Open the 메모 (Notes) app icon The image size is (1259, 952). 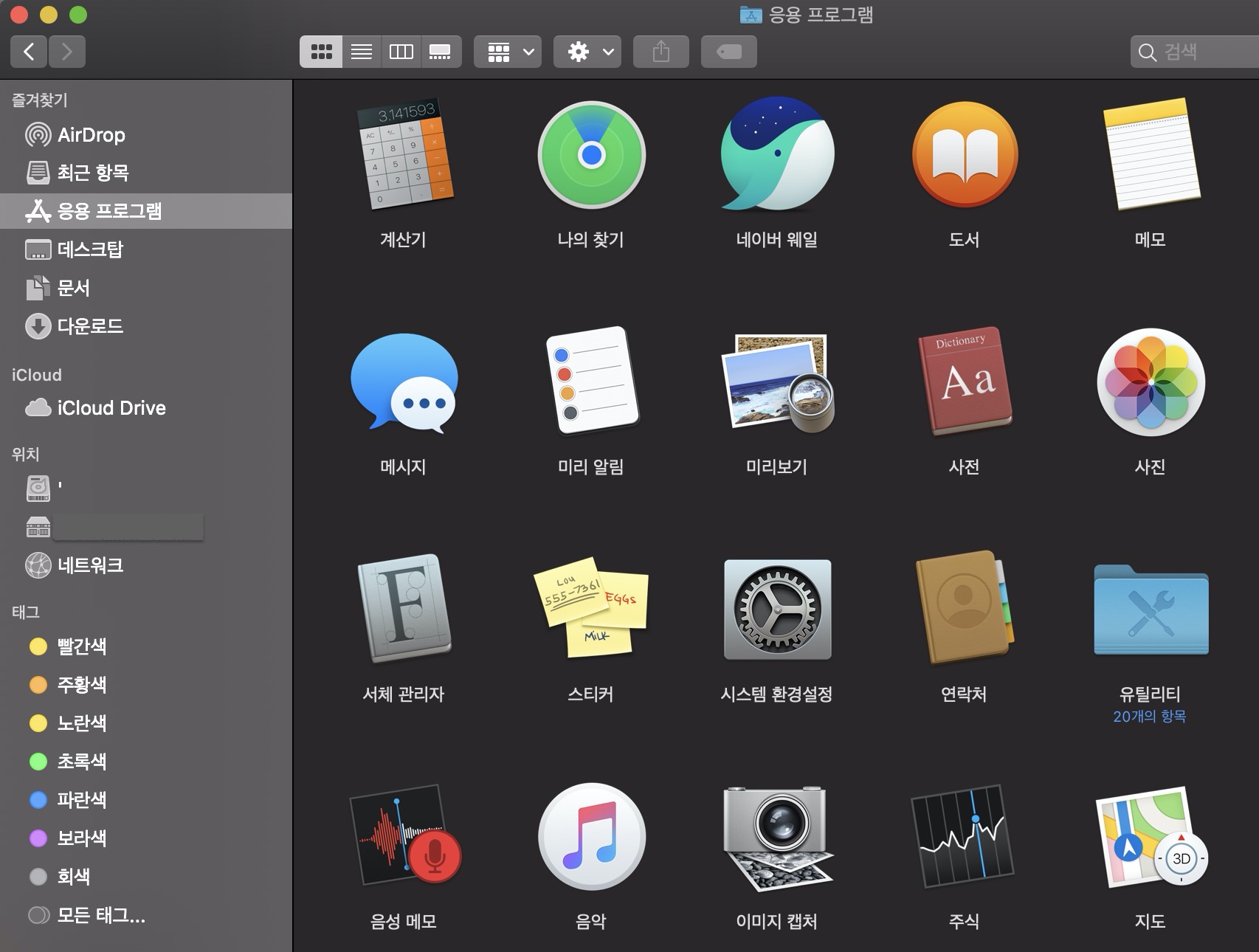[1151, 155]
